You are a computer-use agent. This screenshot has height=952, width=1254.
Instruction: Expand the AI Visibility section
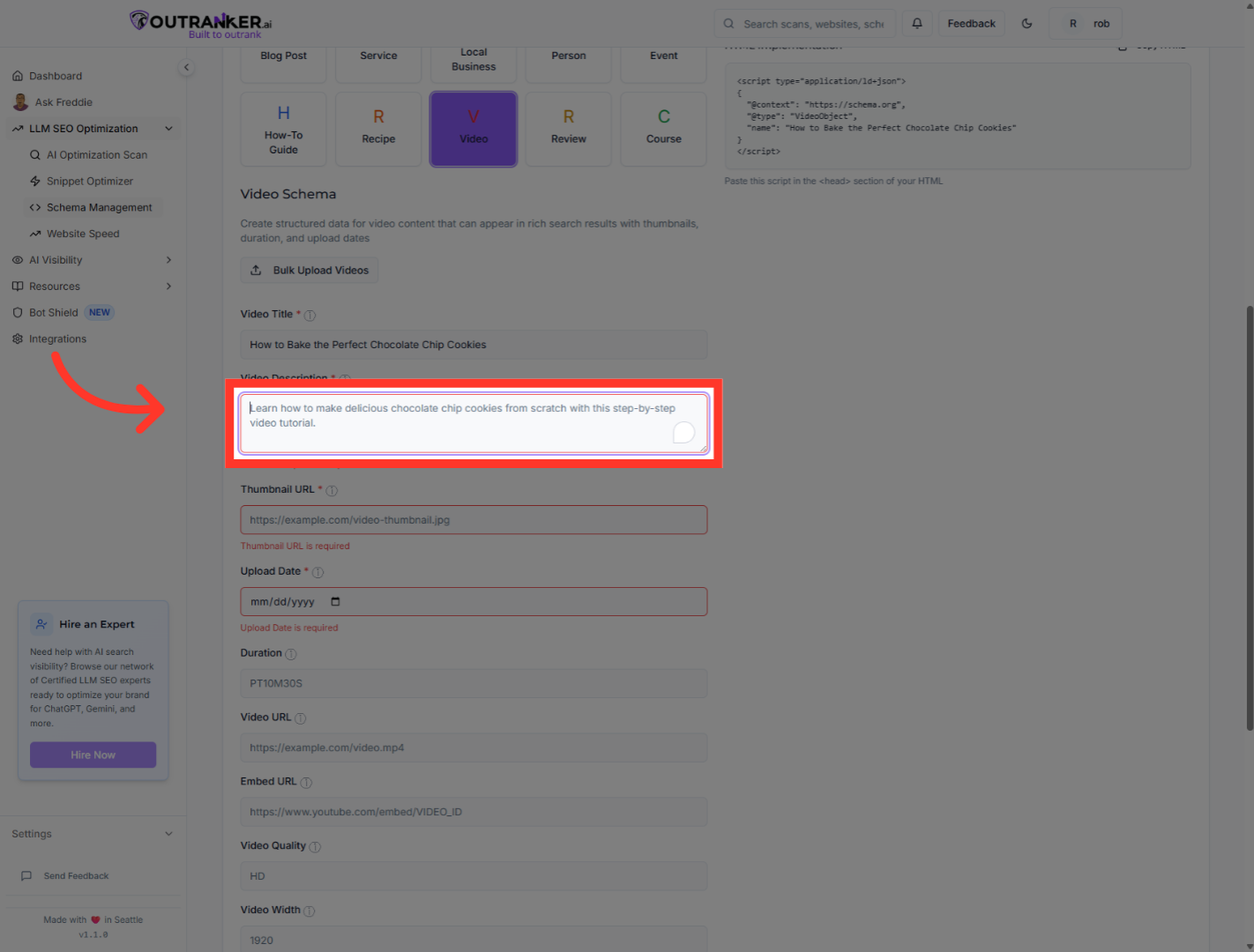pos(168,259)
